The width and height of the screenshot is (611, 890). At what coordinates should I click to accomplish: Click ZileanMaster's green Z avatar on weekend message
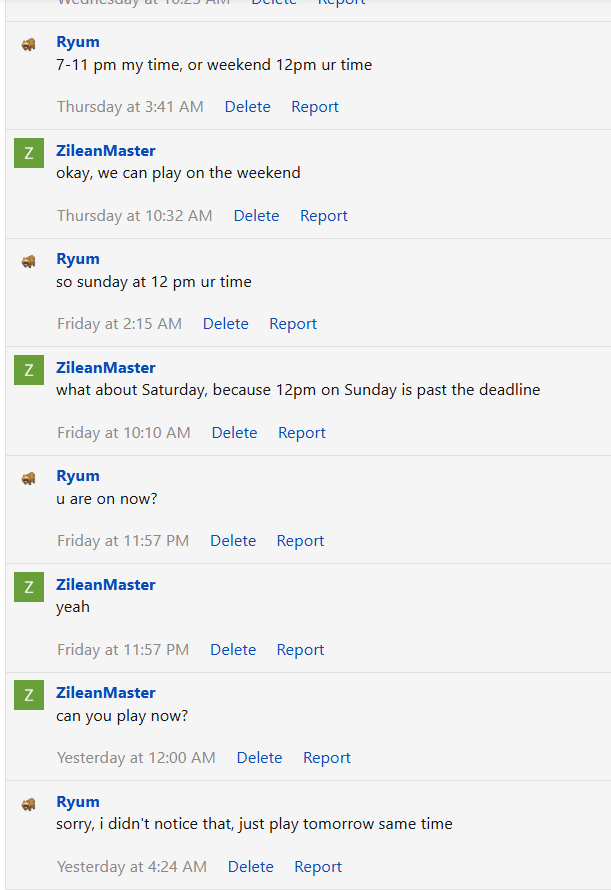pos(29,153)
